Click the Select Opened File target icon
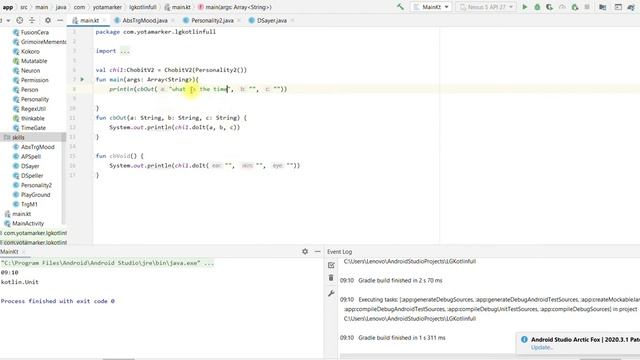640x360 pixels. click(20, 20)
